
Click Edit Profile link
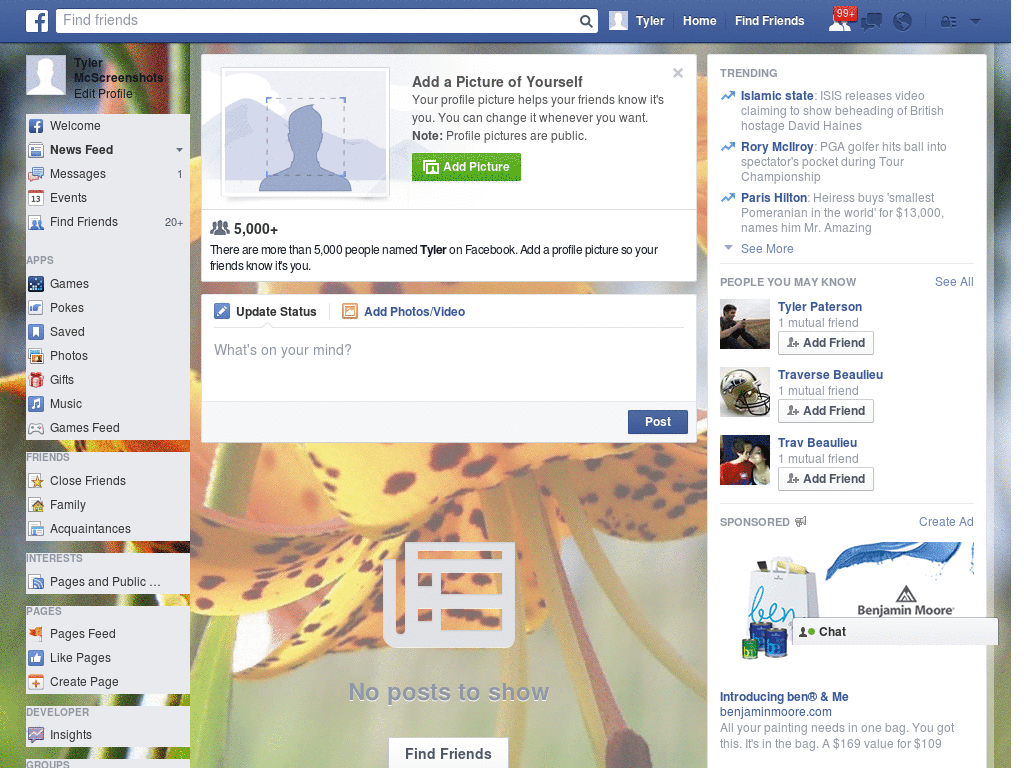(103, 94)
